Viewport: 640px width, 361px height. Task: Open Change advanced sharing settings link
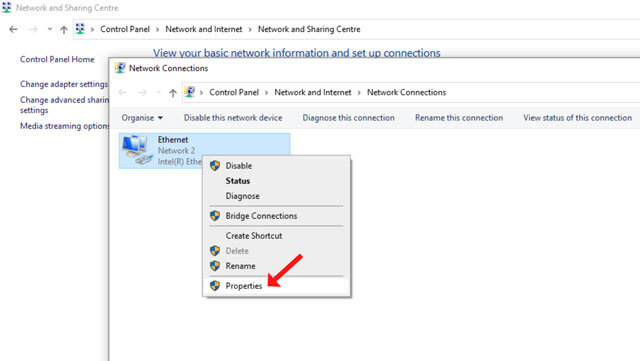64,105
